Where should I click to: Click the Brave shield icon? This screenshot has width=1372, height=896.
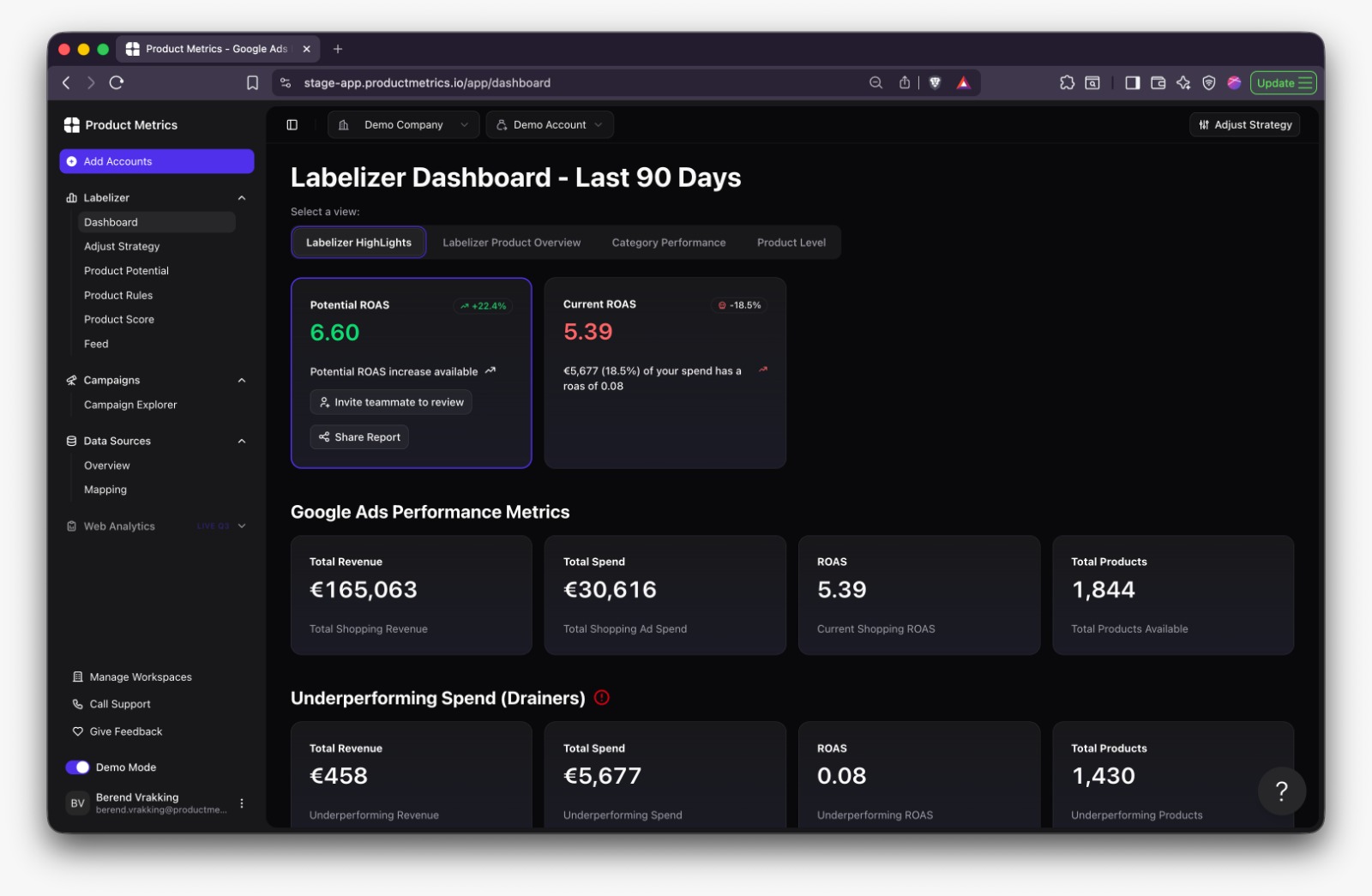tap(935, 83)
